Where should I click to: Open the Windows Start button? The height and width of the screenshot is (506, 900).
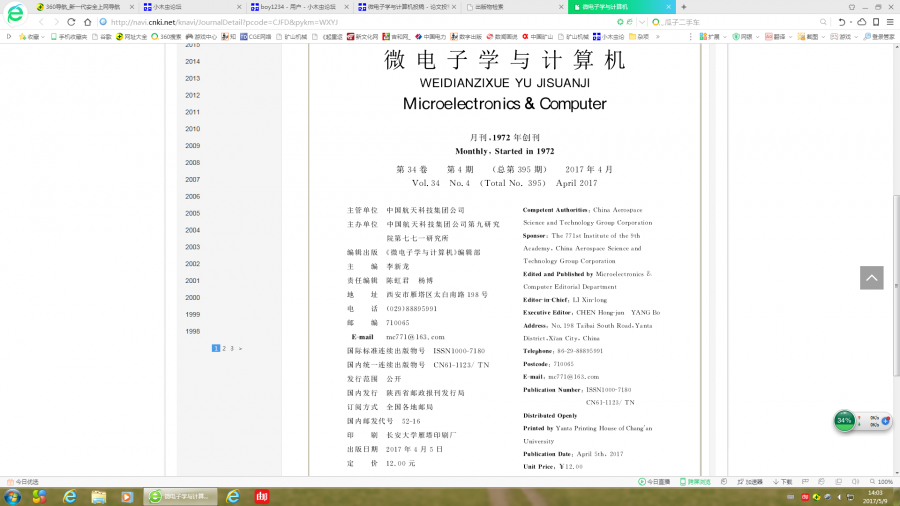click(x=12, y=497)
